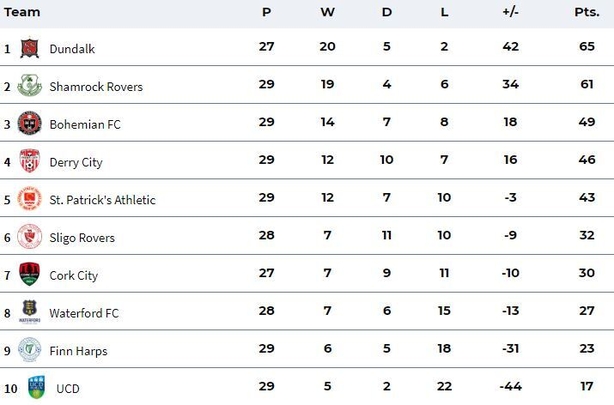Open the Finn Harps crest icon
Viewport: 614px width, 405px height.
coord(29,349)
